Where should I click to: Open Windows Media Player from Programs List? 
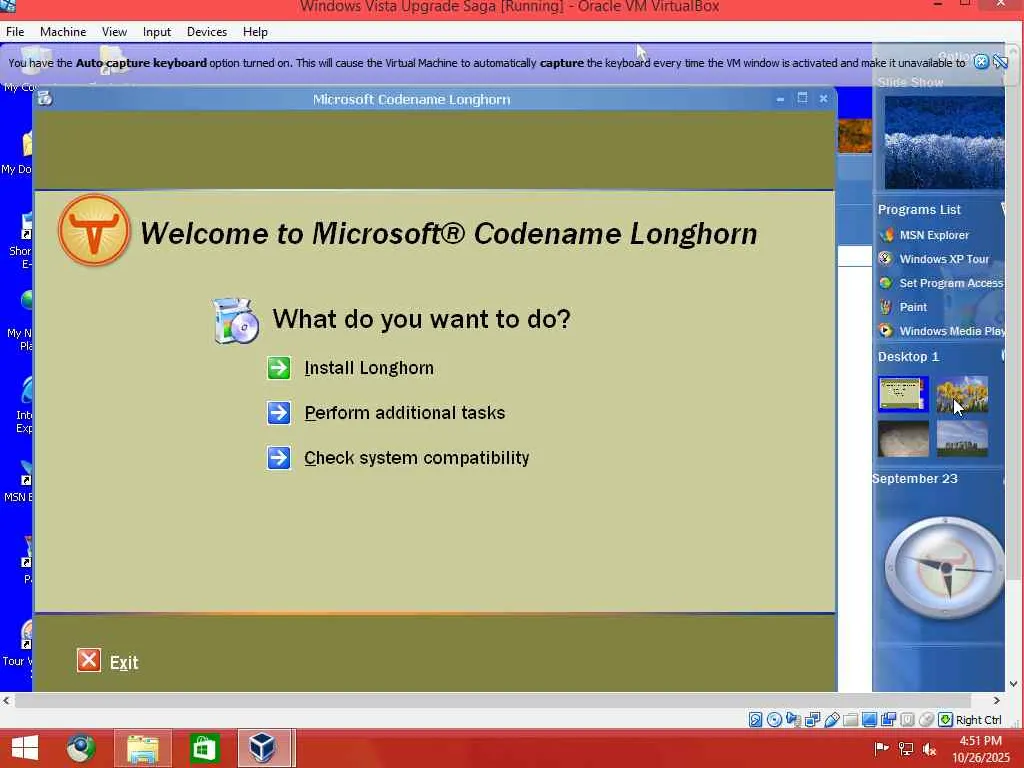(952, 330)
